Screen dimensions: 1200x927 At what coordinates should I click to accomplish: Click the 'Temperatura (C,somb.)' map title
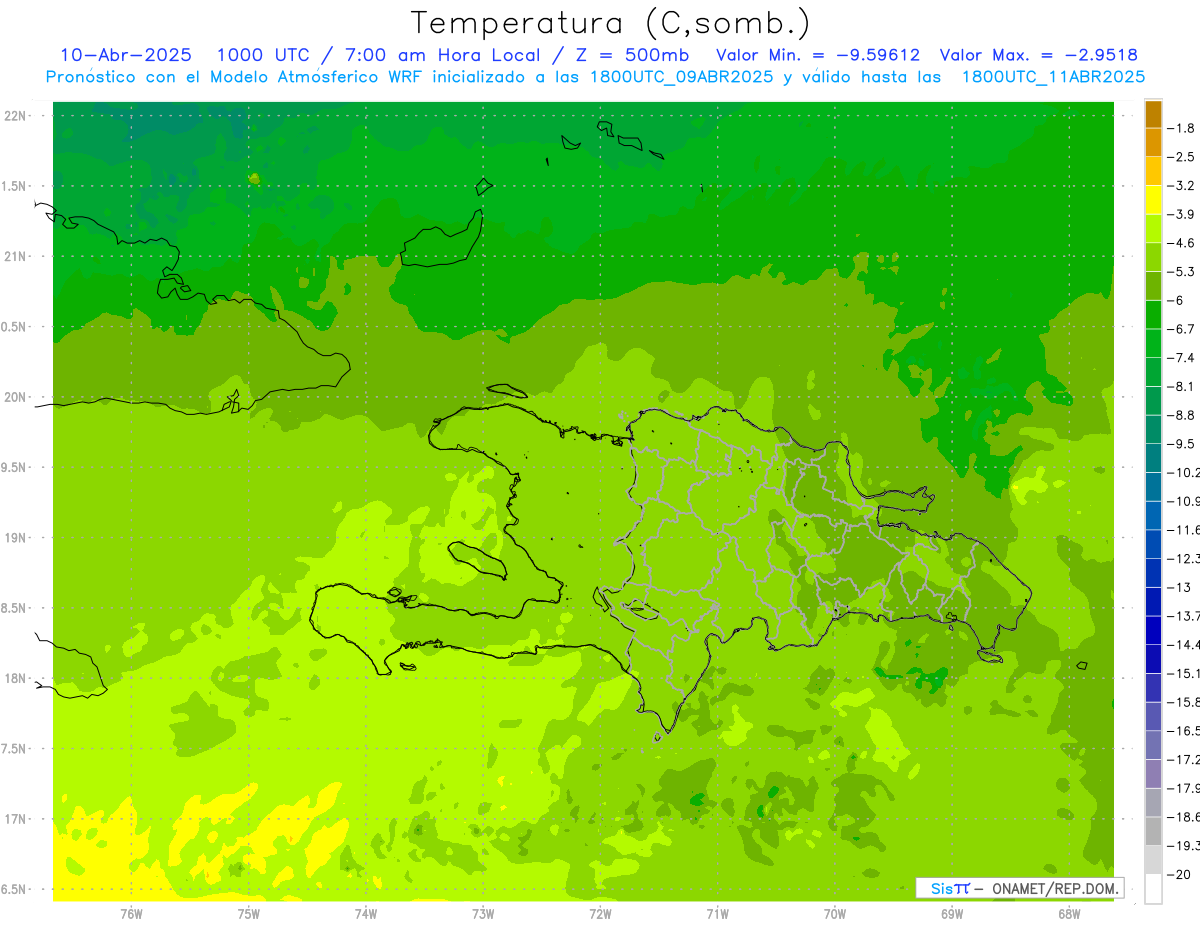(x=610, y=23)
